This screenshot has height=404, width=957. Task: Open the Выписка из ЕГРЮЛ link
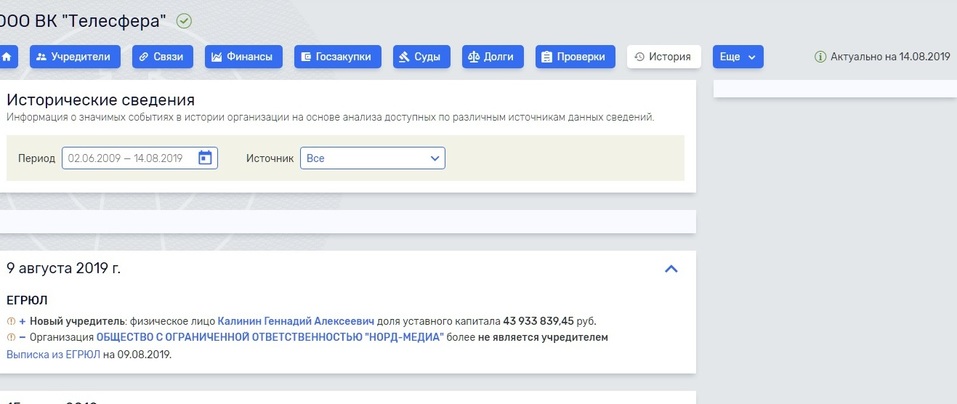(x=53, y=354)
